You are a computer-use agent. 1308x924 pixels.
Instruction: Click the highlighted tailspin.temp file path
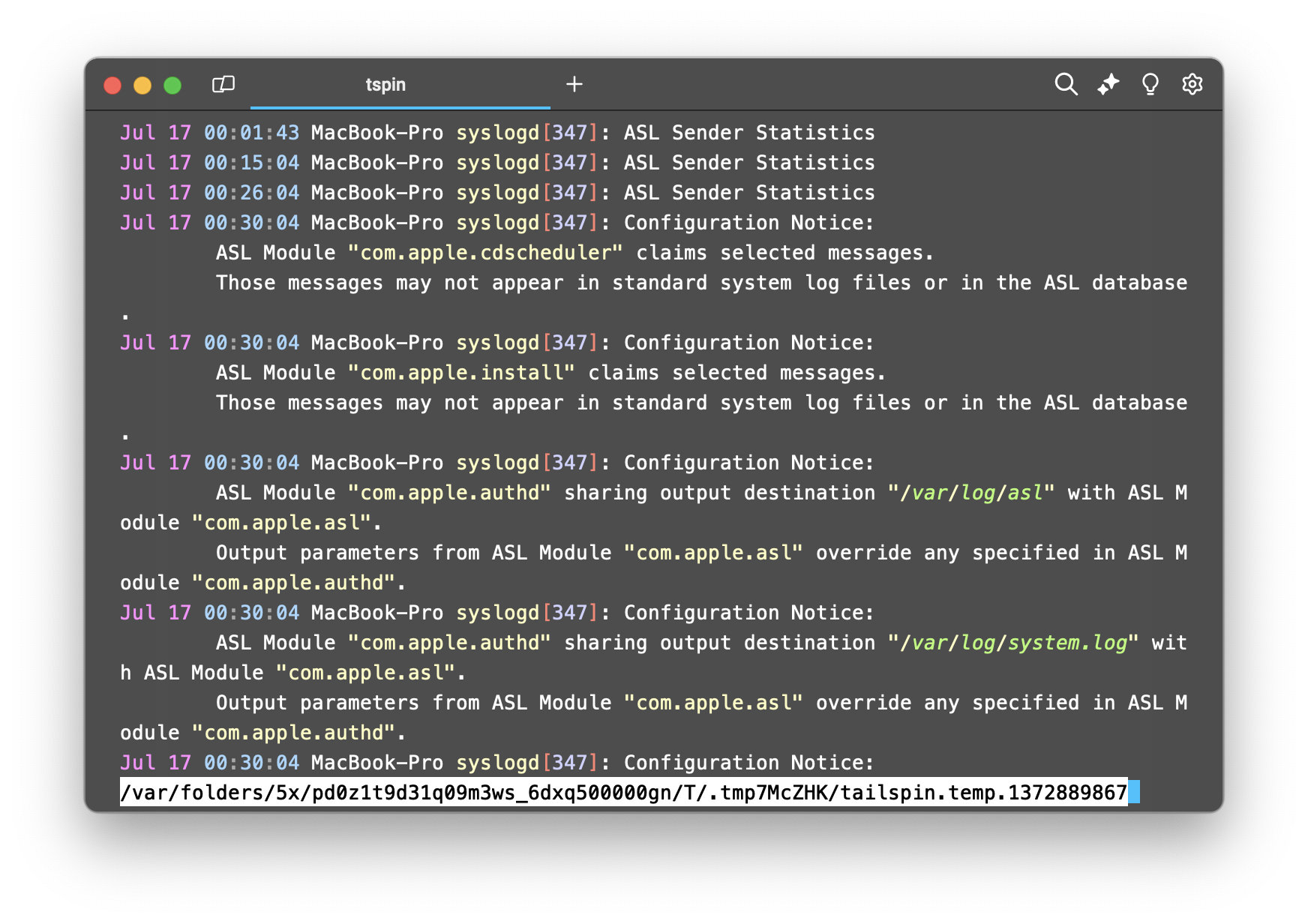[622, 792]
